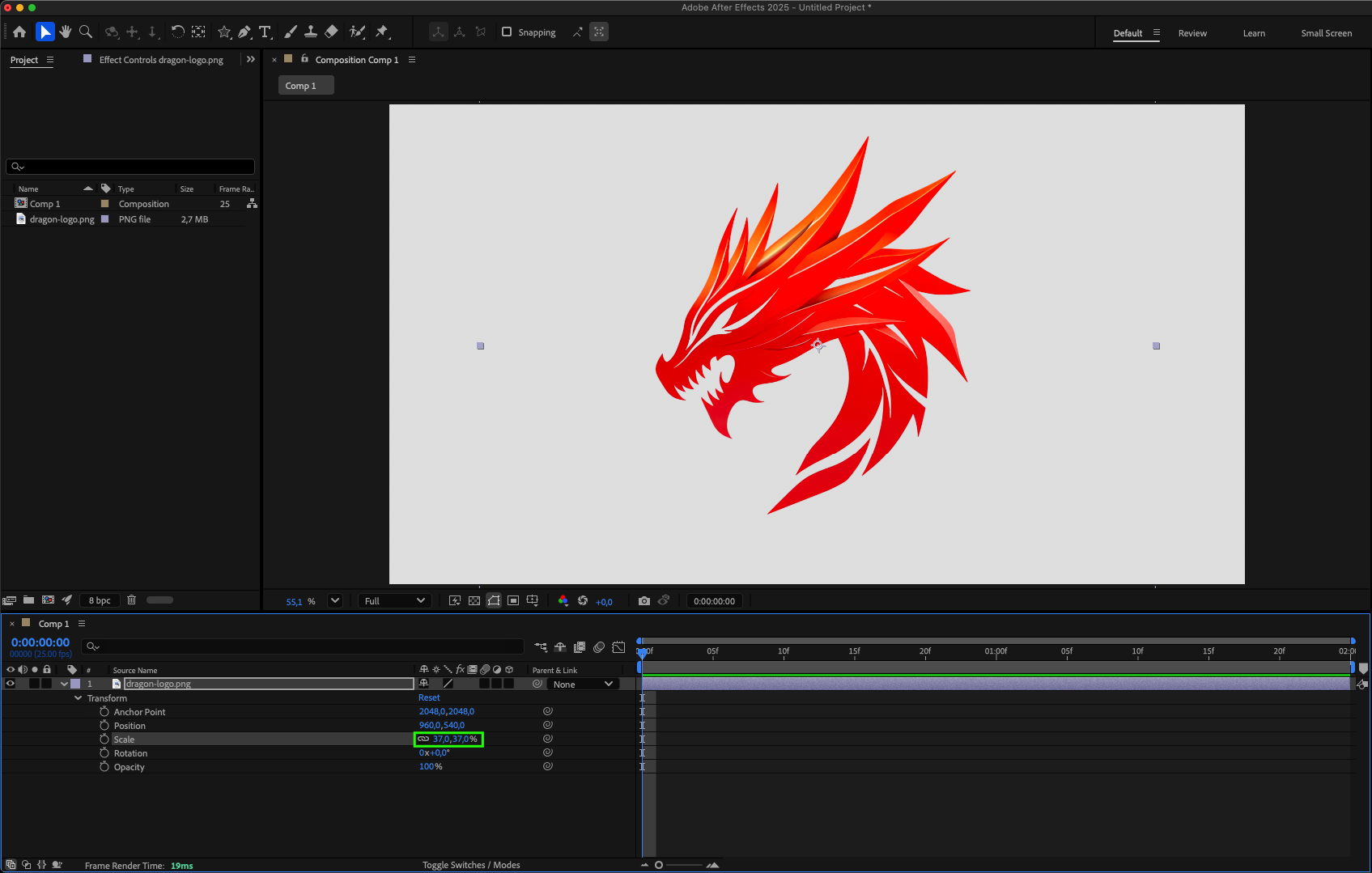This screenshot has width=1372, height=873.
Task: Click Toggle Switches / Modes button
Action: (471, 865)
